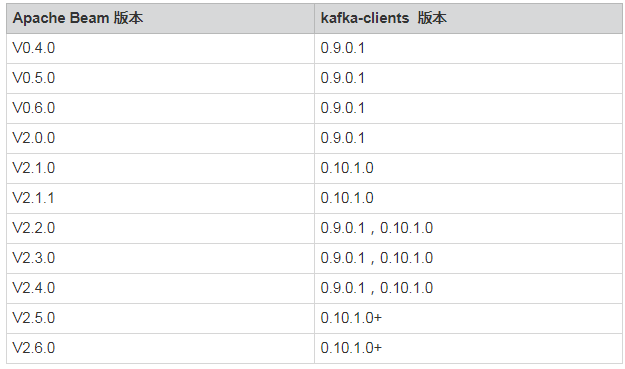Click the V2.1.1 version cell
The height and width of the screenshot is (369, 625).
coord(160,198)
